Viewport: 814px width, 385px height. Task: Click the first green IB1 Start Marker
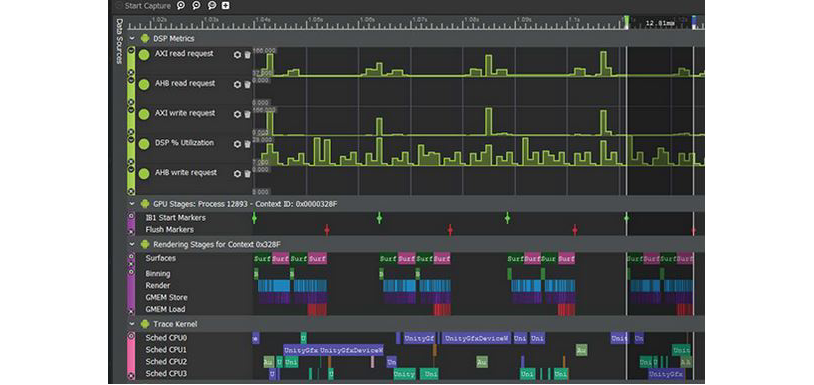[254, 218]
